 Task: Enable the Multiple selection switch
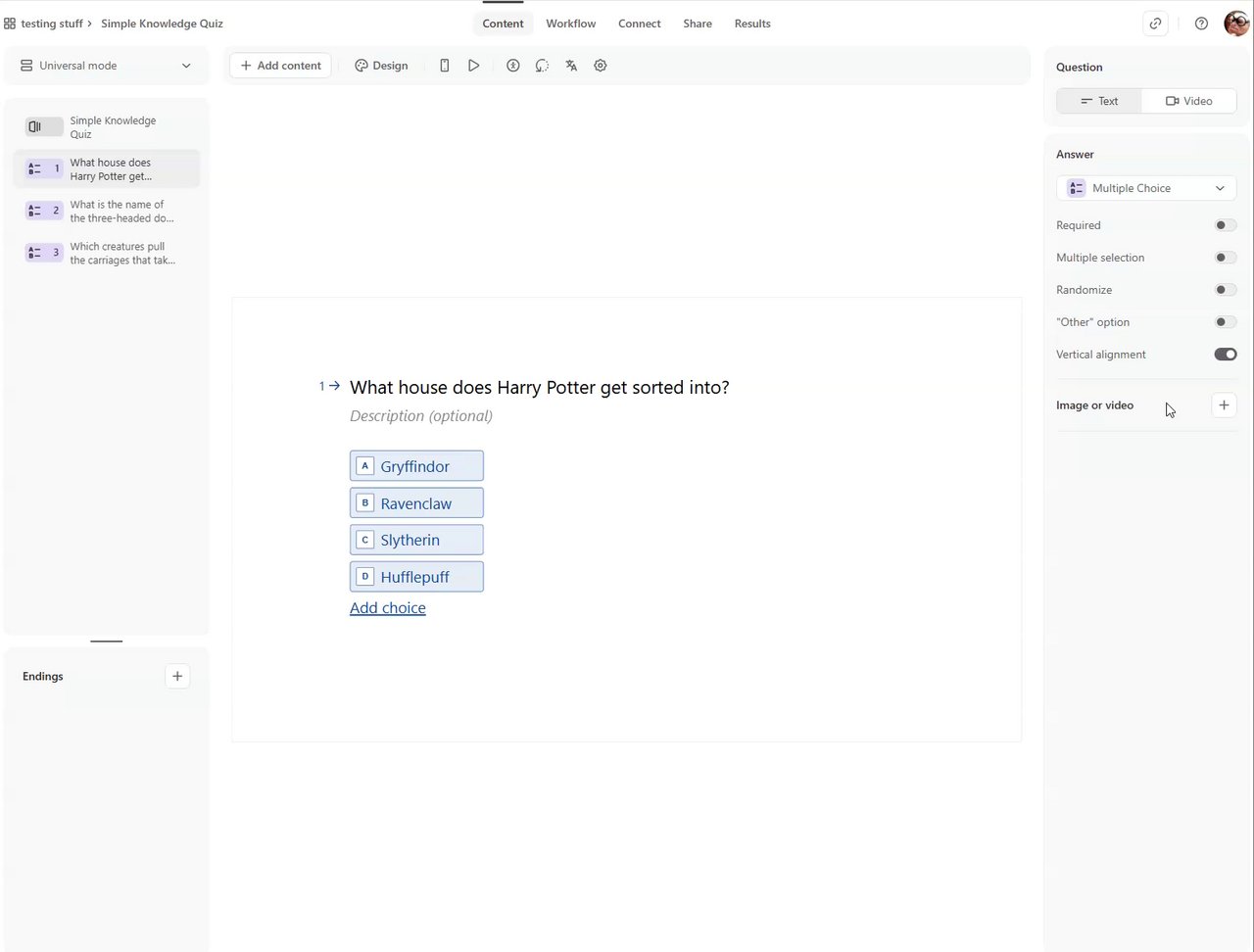[1225, 258]
